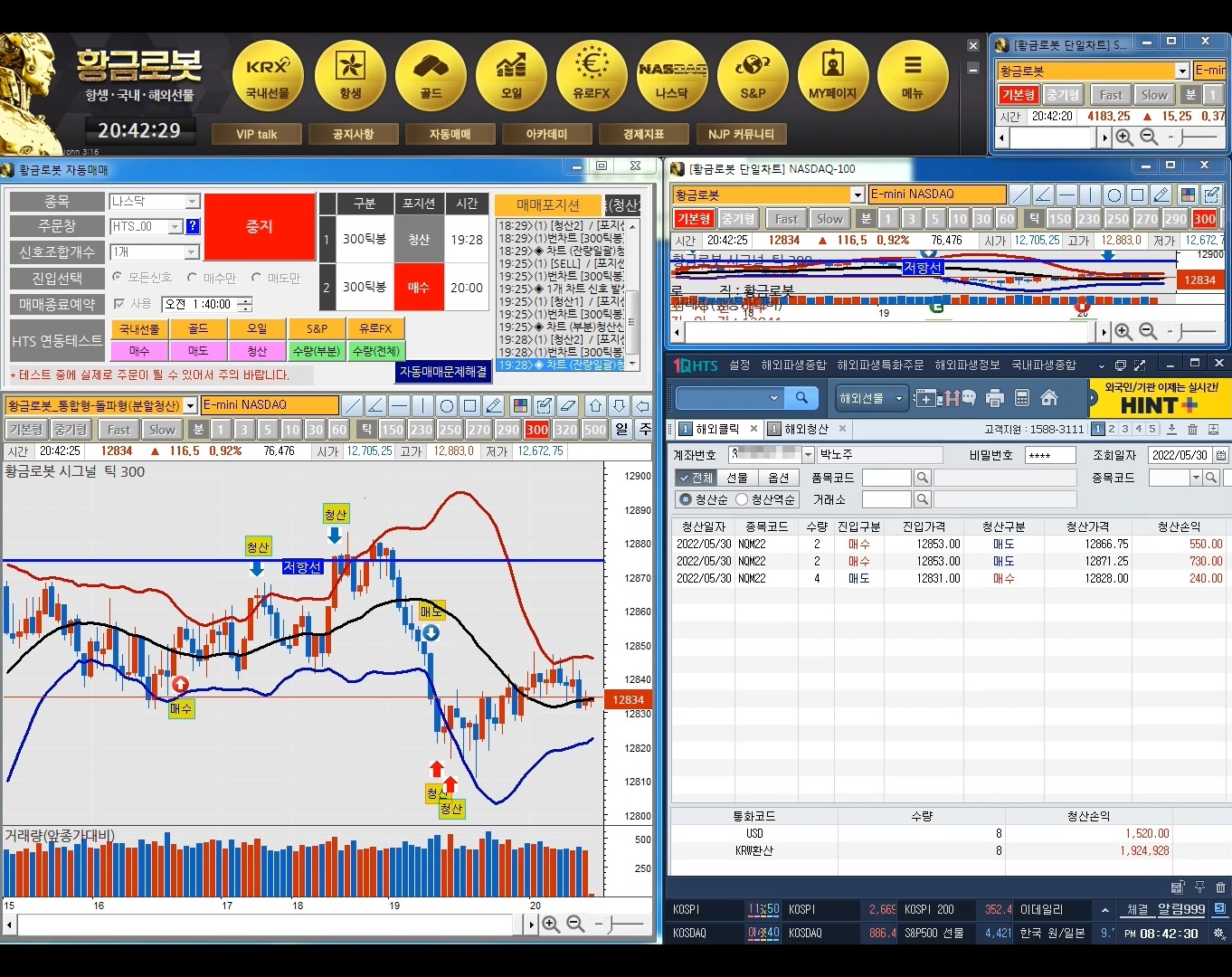Open the VIP talk button
Viewport: 1232px width, 977px height.
coord(257,134)
